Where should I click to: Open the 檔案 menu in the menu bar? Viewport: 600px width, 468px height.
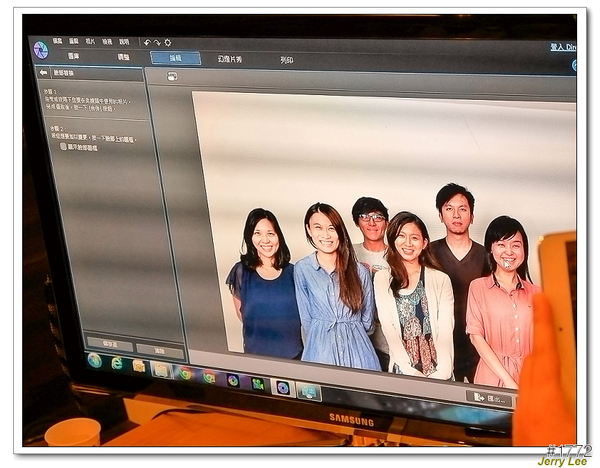click(x=57, y=41)
